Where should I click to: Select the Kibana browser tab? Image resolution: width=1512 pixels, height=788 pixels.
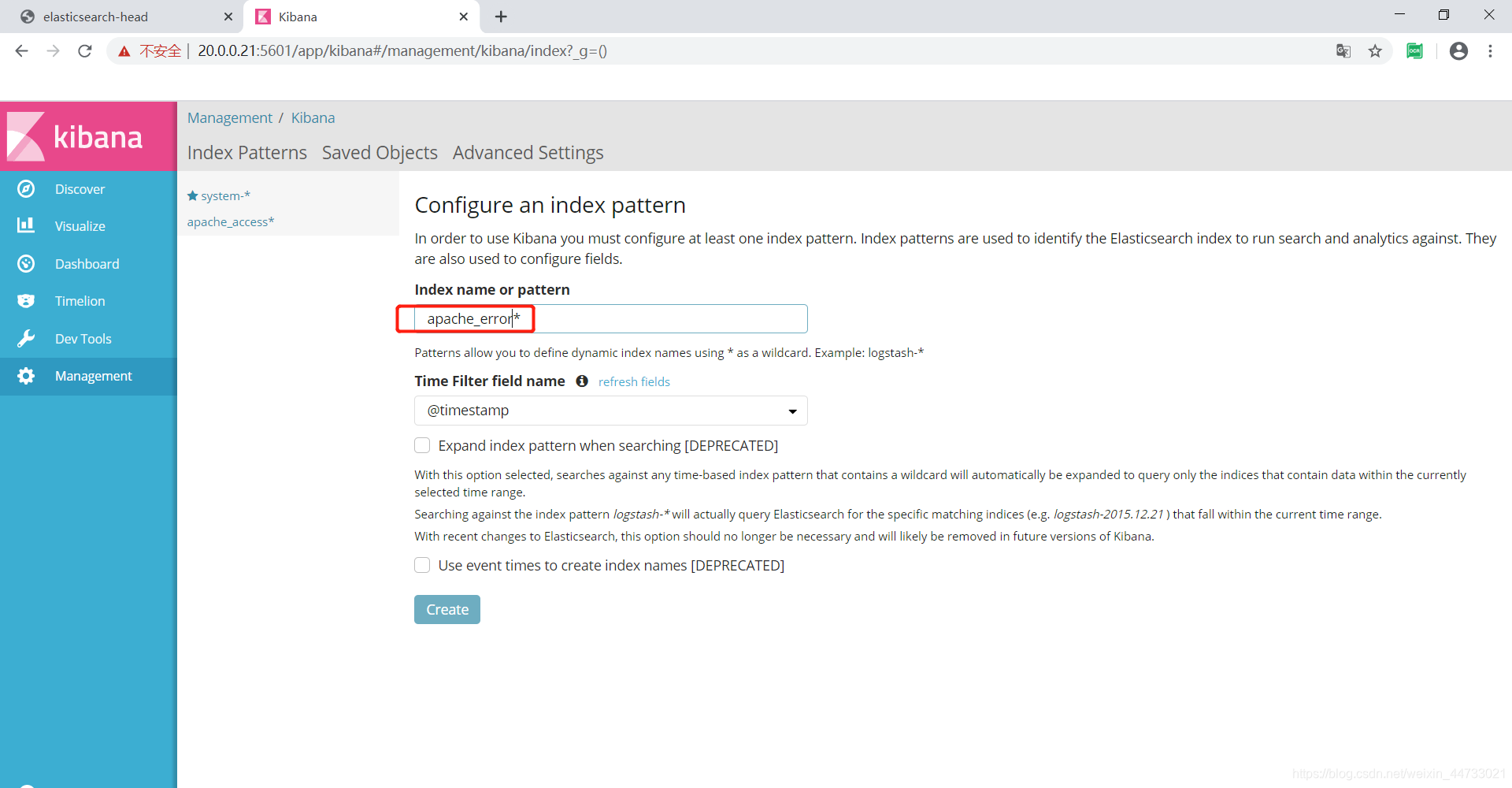(x=362, y=17)
